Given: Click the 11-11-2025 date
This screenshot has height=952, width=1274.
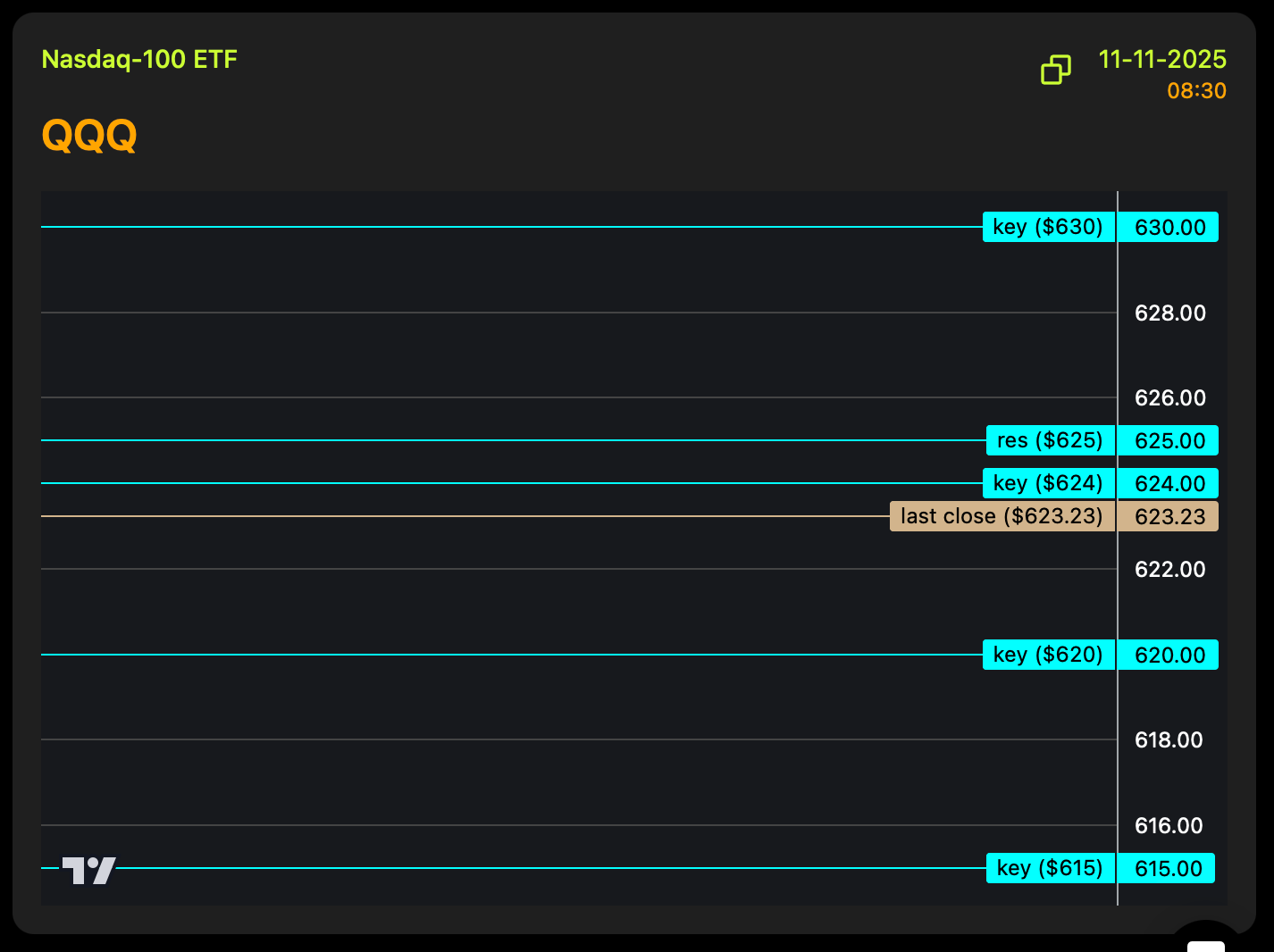Looking at the screenshot, I should pyautogui.click(x=1161, y=60).
